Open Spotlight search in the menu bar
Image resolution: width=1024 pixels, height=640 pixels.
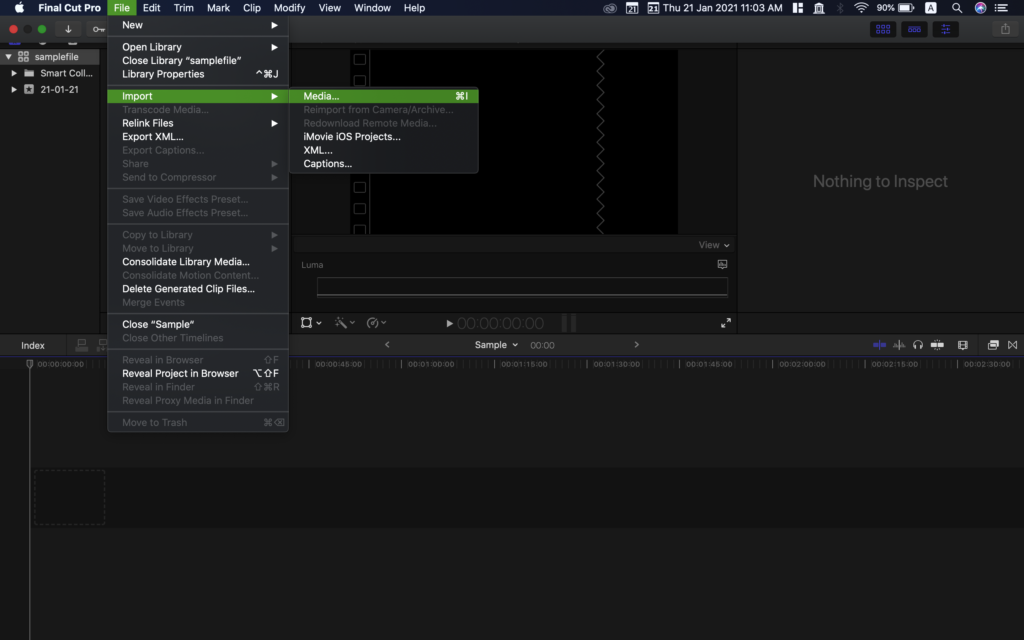click(956, 7)
